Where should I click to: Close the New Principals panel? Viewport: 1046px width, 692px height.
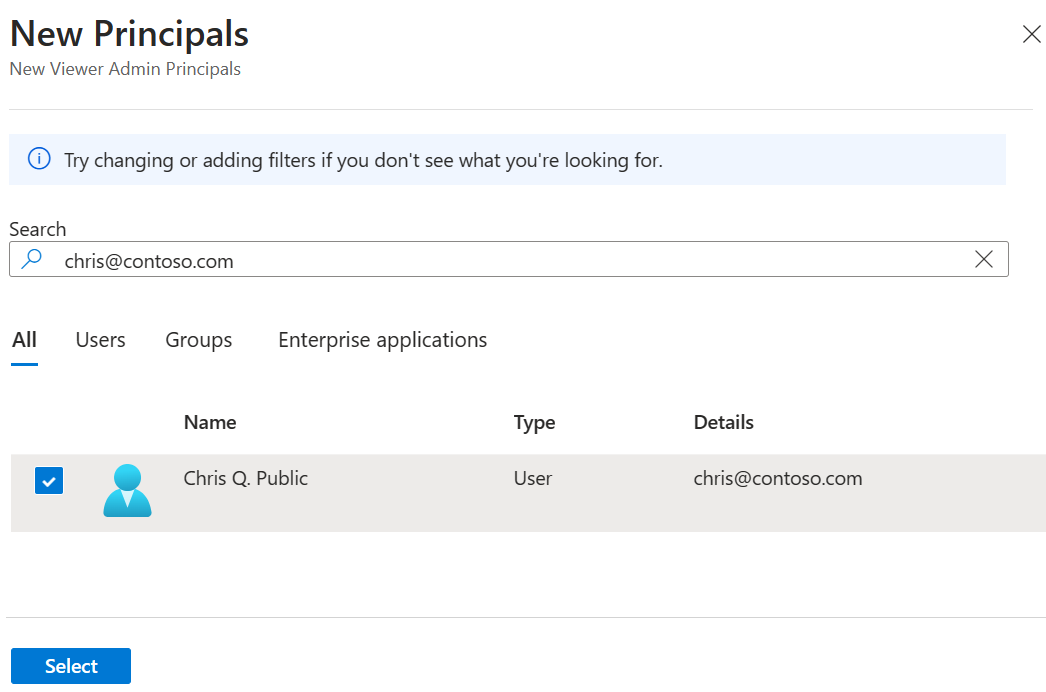point(1032,34)
